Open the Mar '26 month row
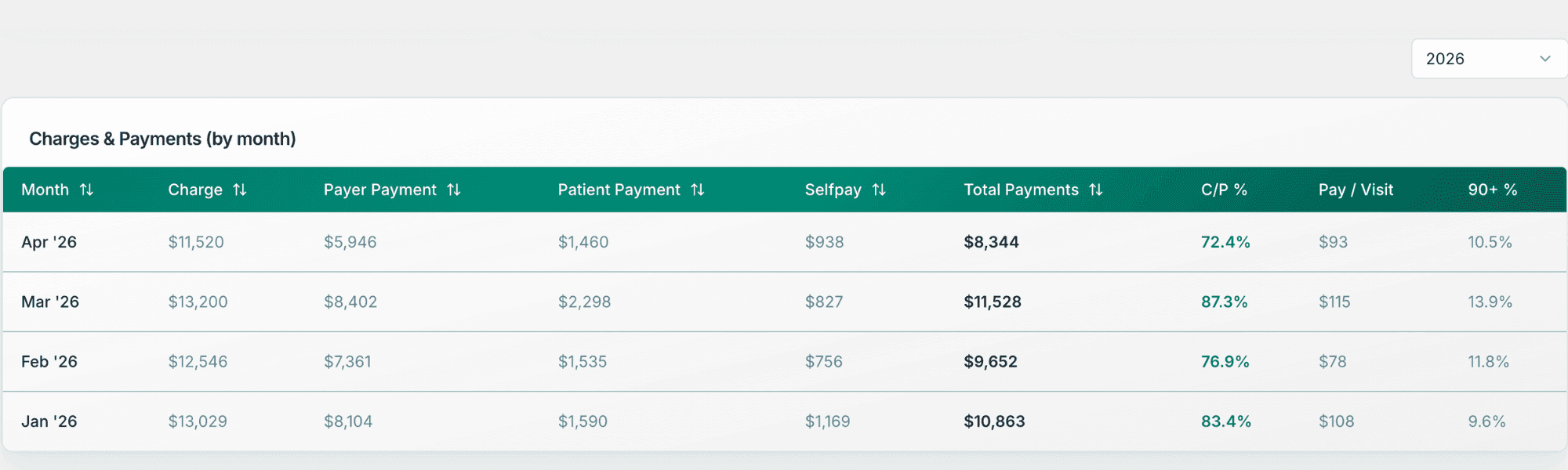The width and height of the screenshot is (1568, 470). click(x=785, y=302)
